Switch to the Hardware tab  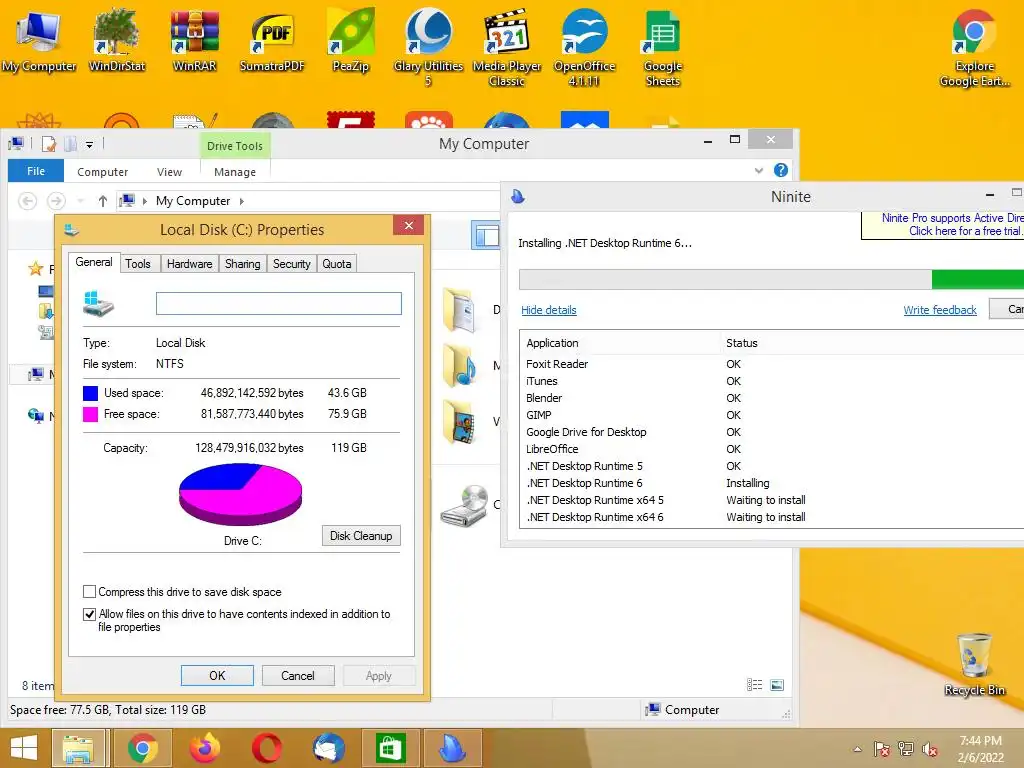(x=189, y=264)
